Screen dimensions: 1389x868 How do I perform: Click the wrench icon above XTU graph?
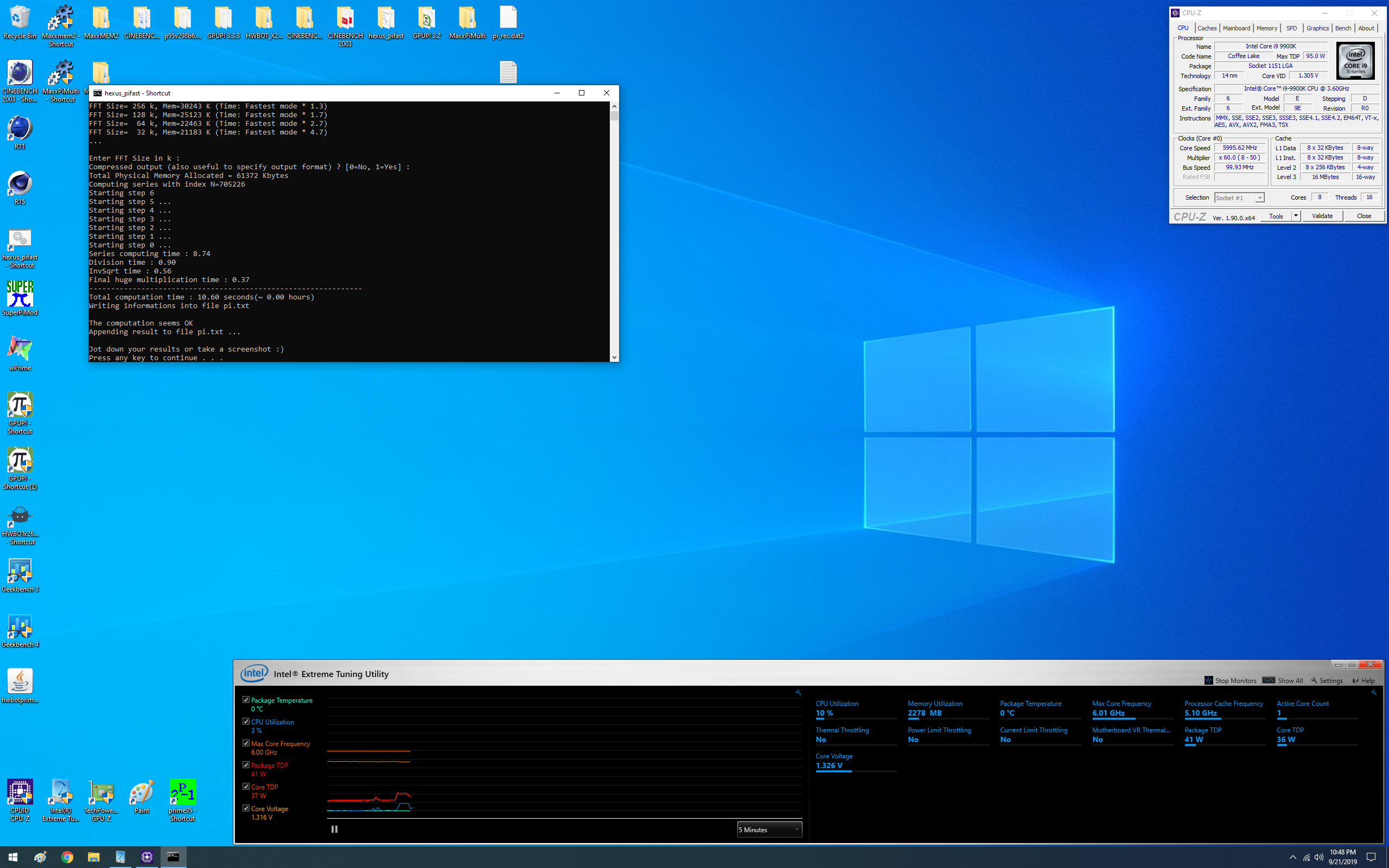(x=797, y=692)
